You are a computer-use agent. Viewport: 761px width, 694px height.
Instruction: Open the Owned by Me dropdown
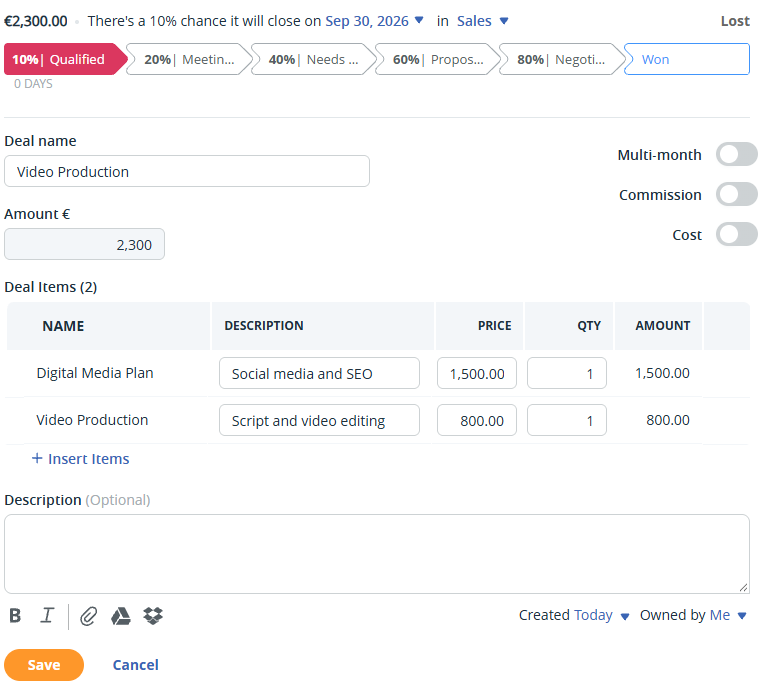point(728,615)
